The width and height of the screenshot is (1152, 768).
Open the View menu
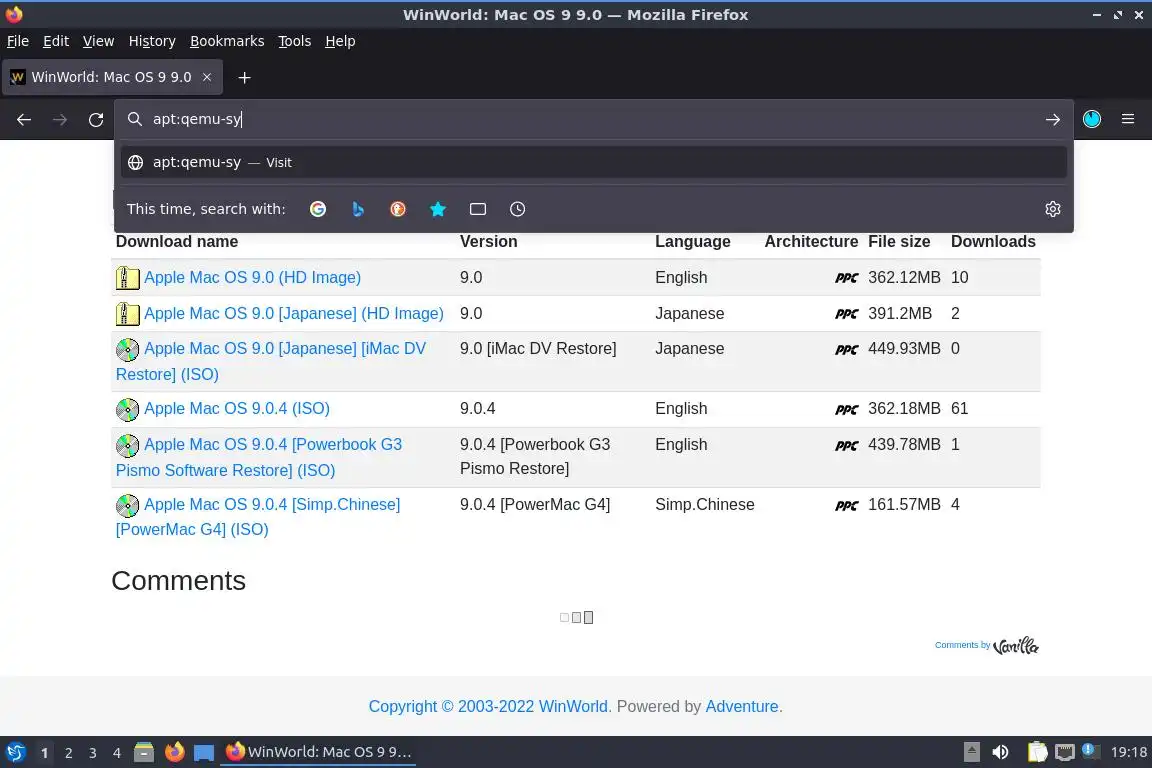click(x=98, y=41)
